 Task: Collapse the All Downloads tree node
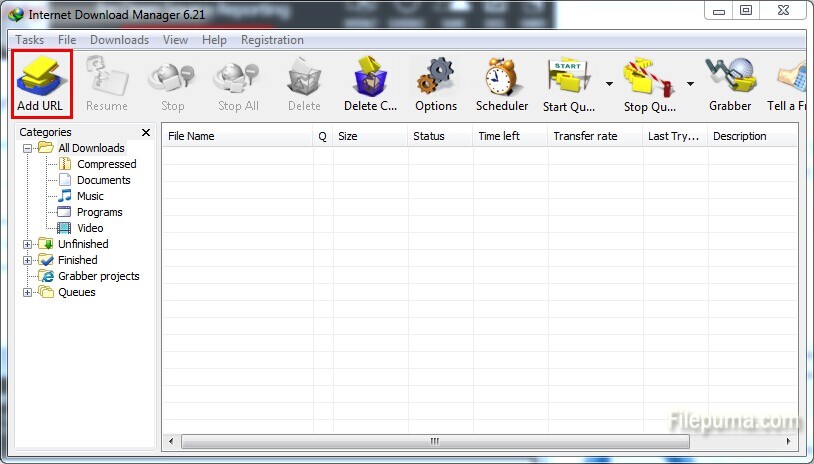pos(28,148)
